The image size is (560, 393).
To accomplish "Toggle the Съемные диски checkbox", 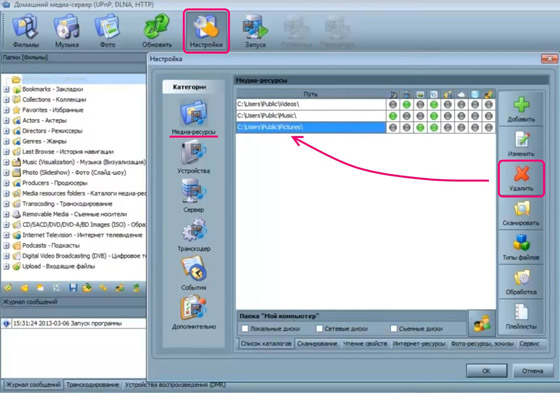I will click(394, 328).
